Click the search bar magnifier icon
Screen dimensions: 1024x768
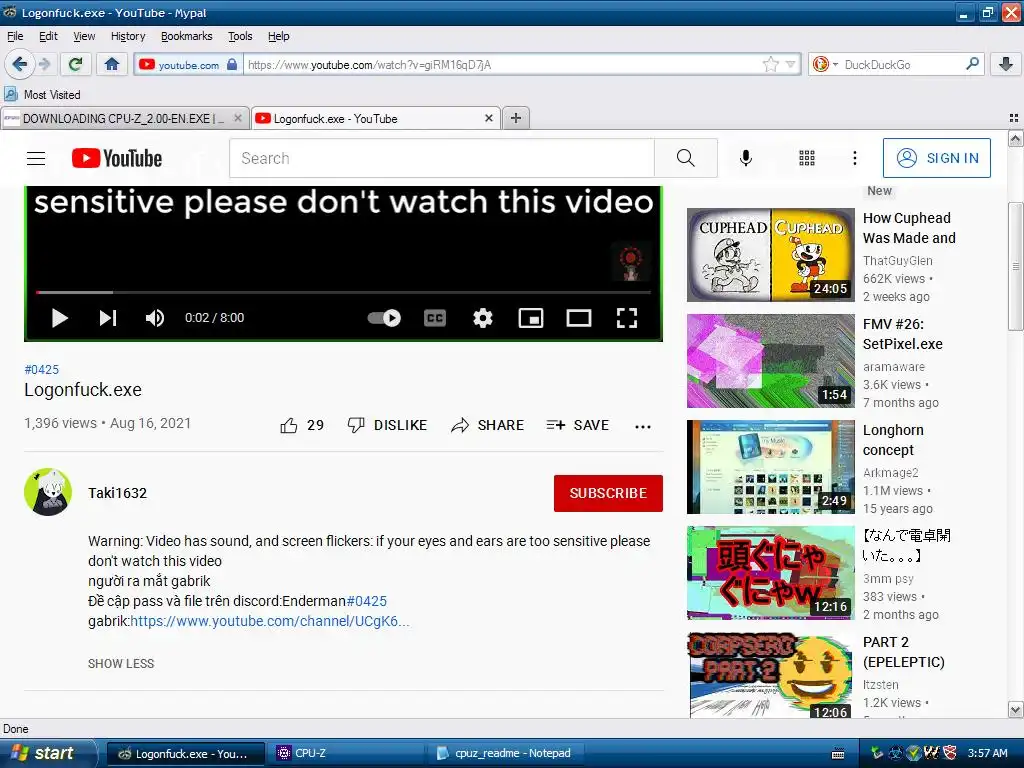point(972,64)
